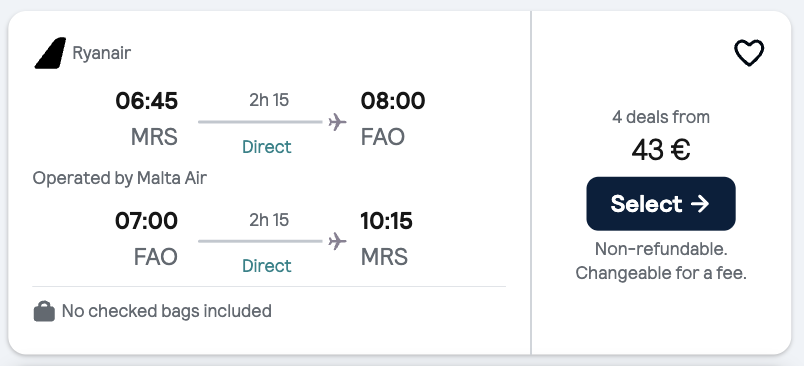
Task: Click the Ryanair tail logo icon
Action: (x=50, y=53)
